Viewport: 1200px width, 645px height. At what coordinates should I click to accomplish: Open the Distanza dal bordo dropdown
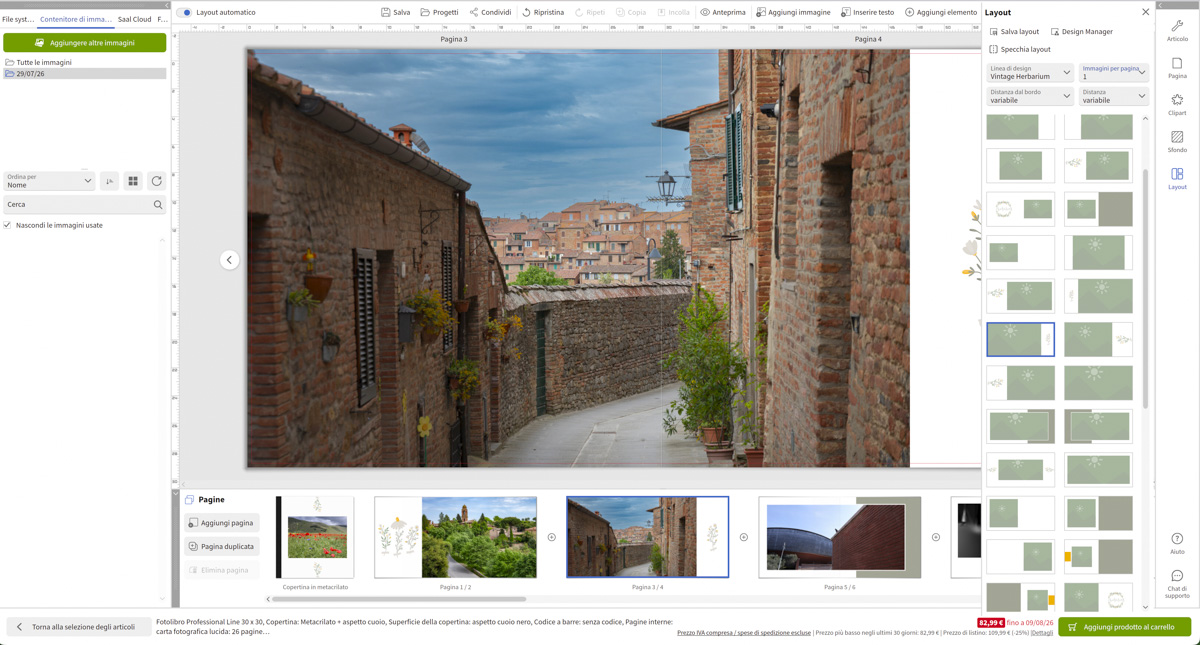1030,96
